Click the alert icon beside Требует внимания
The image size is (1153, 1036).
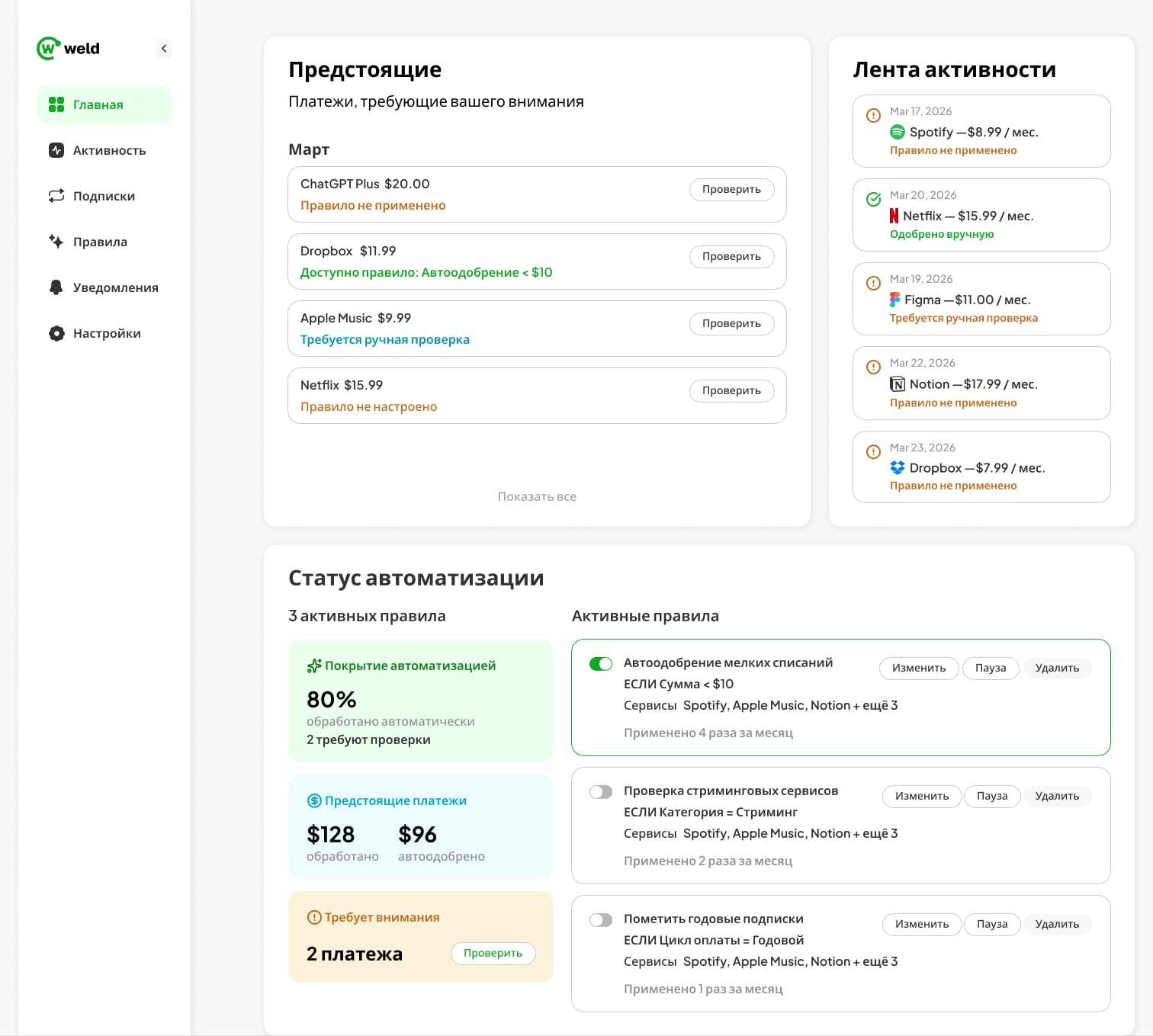314,917
